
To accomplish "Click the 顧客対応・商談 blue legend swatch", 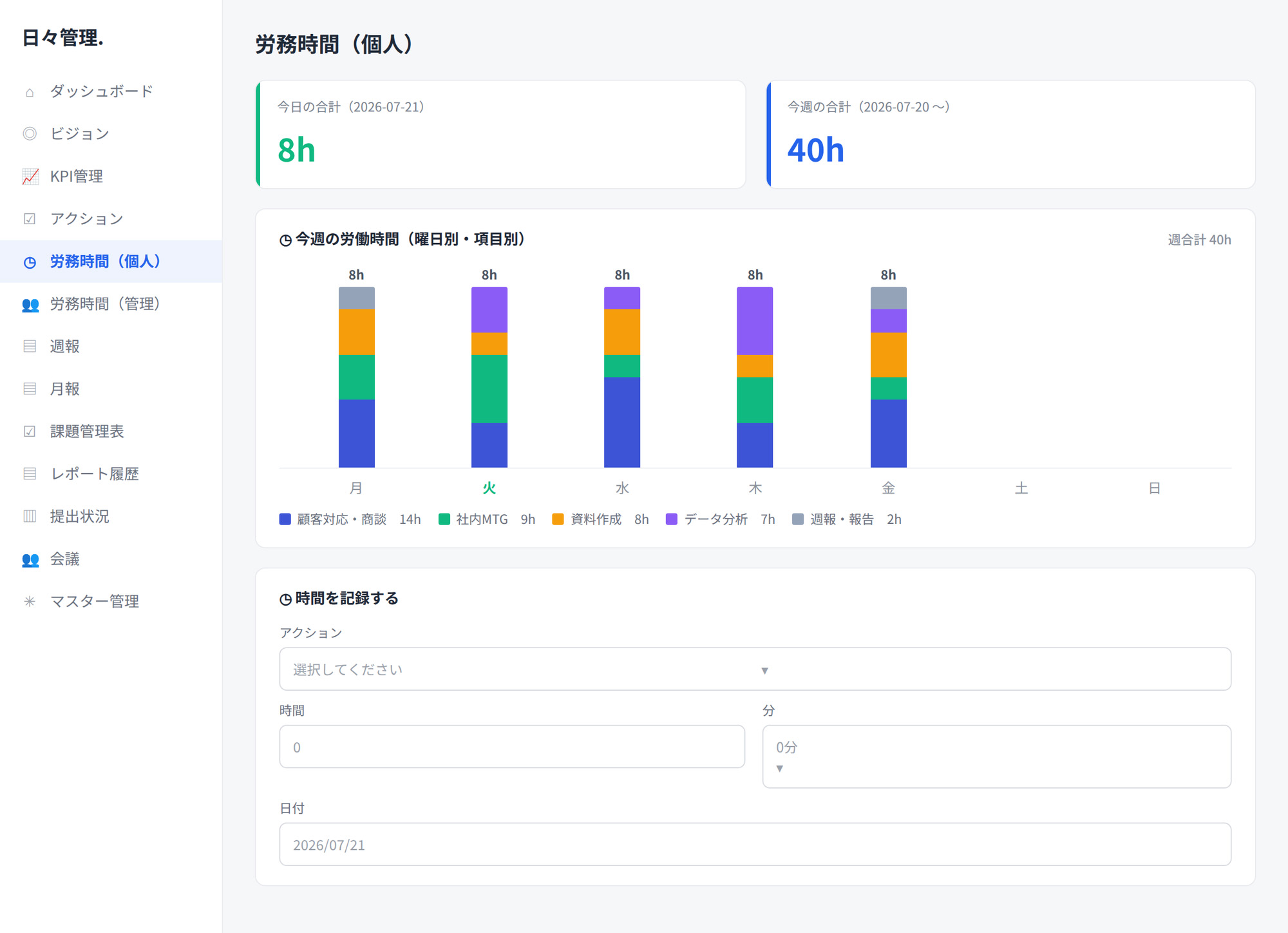I will click(x=285, y=519).
